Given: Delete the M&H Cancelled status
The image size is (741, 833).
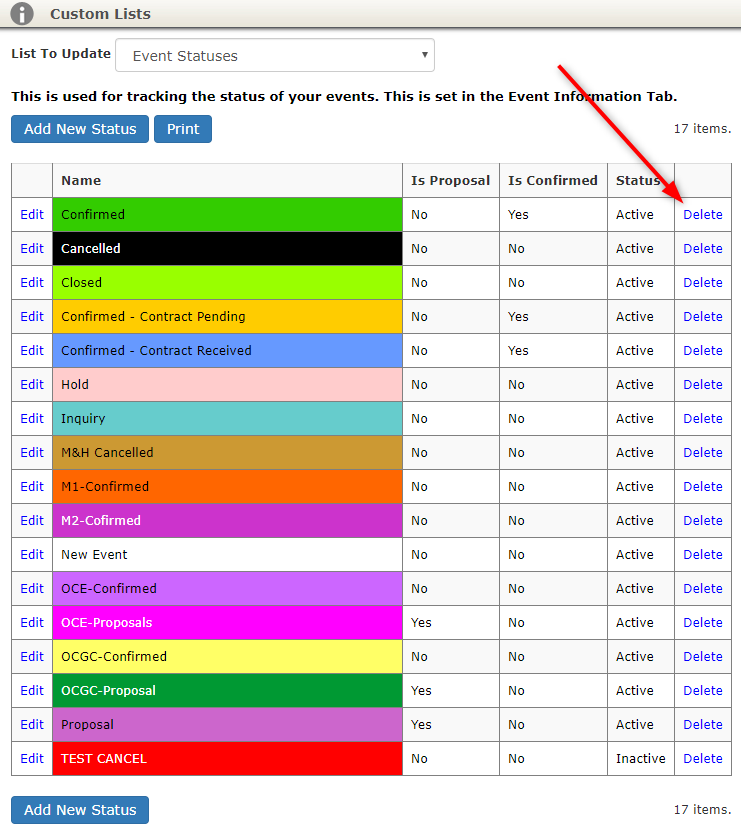Looking at the screenshot, I should [x=703, y=453].
